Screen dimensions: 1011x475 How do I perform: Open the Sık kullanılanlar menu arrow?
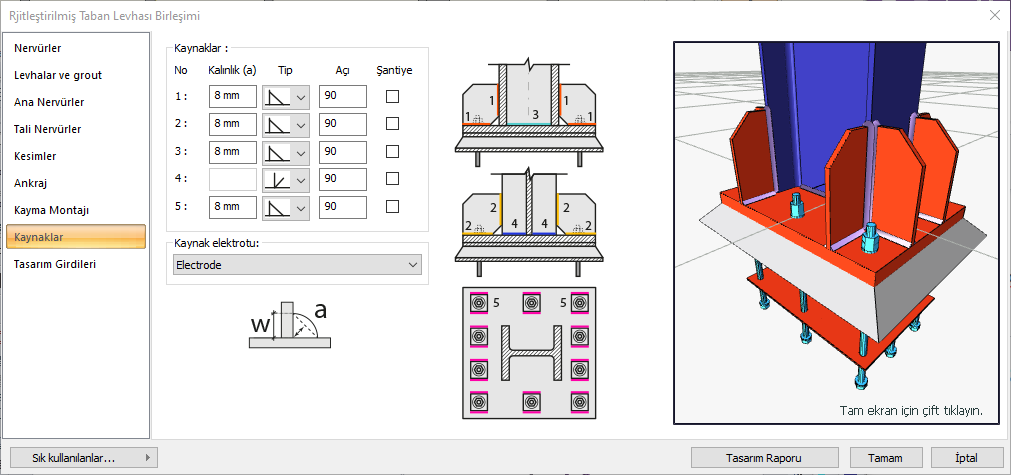pyautogui.click(x=150, y=457)
